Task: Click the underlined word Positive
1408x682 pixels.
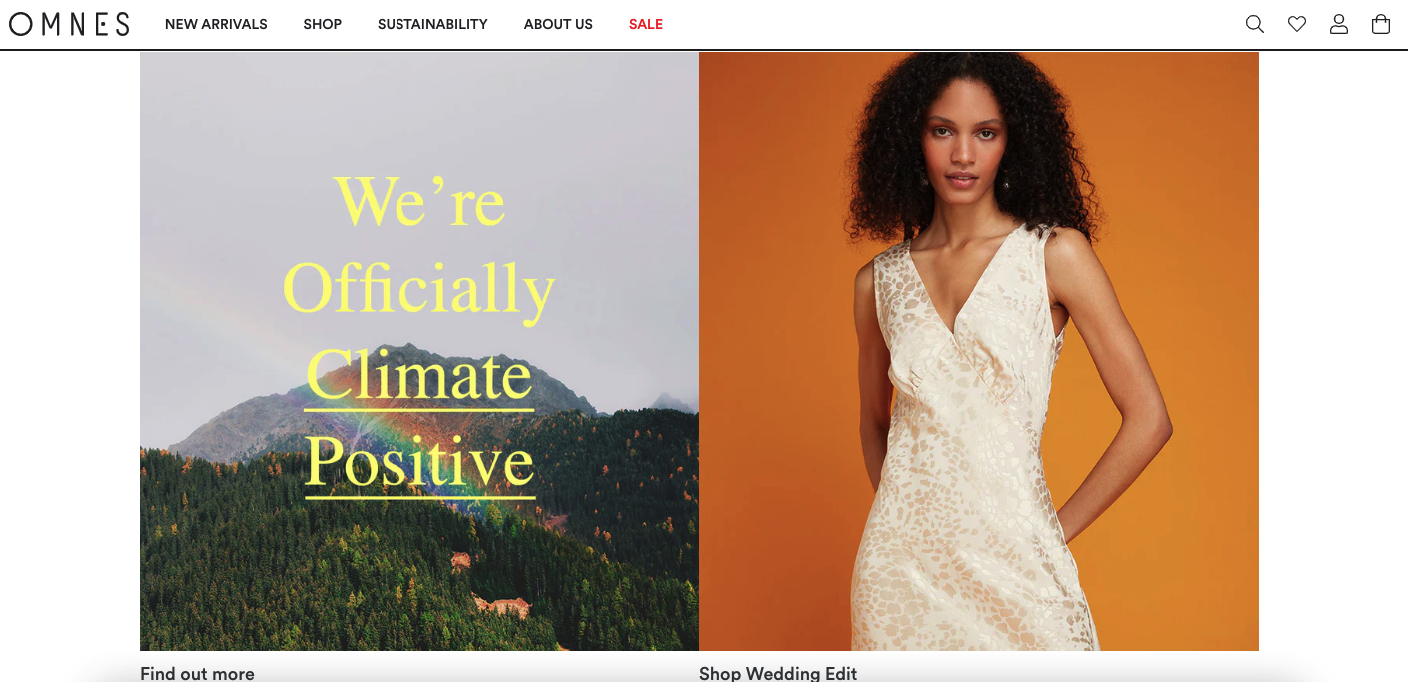Action: tap(420, 464)
